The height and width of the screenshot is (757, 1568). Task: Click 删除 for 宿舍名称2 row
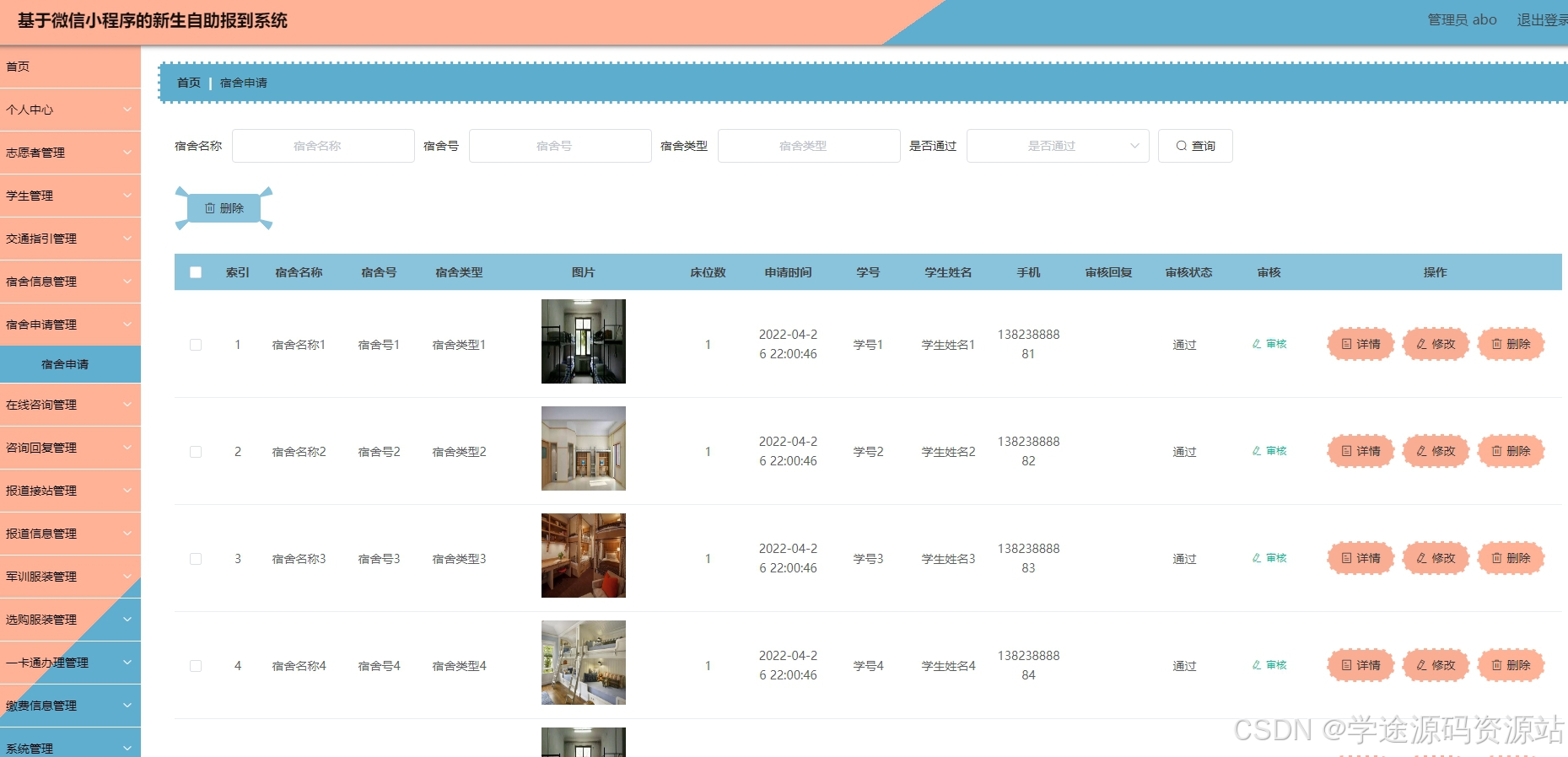[x=1511, y=451]
